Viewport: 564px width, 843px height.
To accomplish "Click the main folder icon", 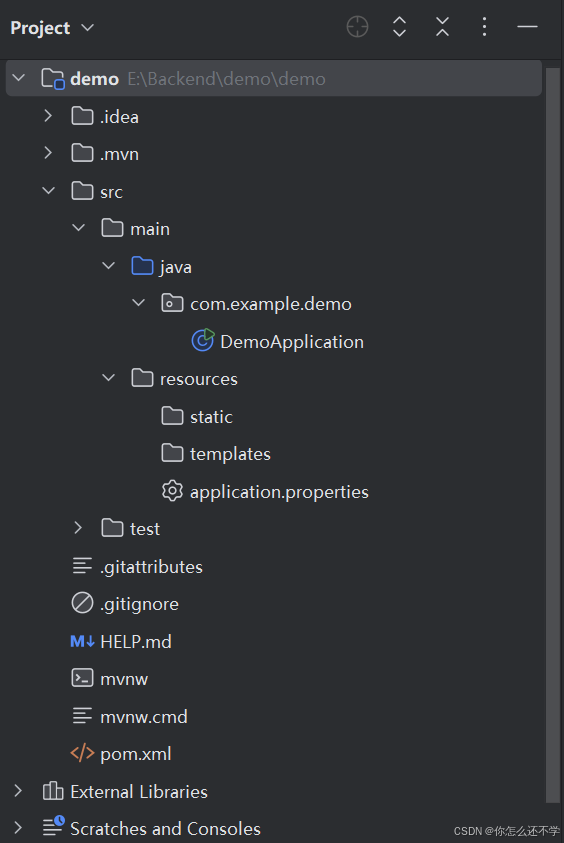I will [x=112, y=228].
